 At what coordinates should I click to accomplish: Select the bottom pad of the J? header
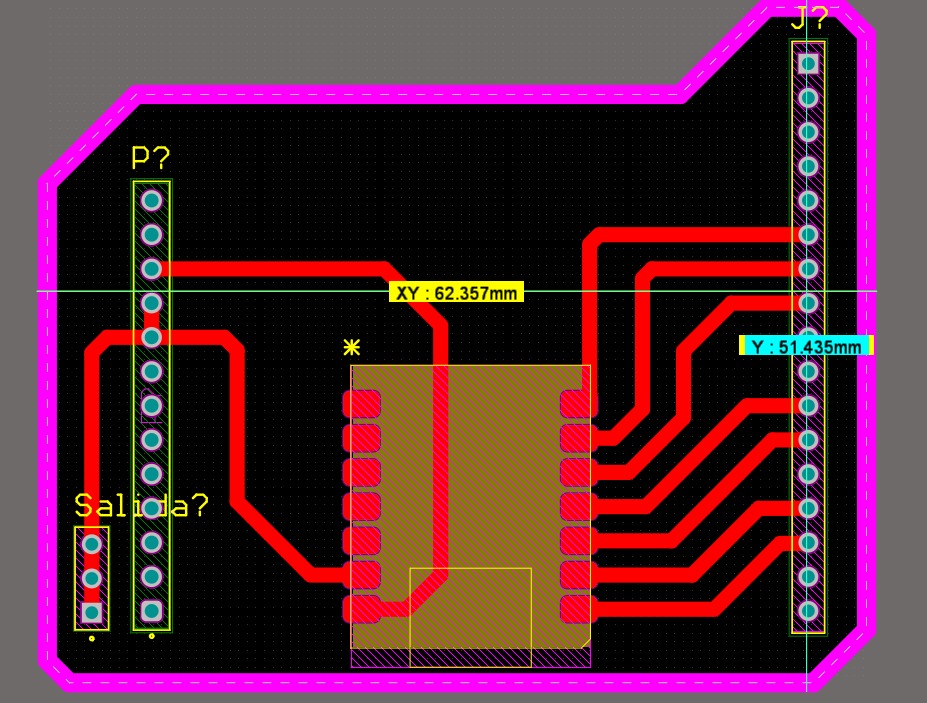[807, 607]
